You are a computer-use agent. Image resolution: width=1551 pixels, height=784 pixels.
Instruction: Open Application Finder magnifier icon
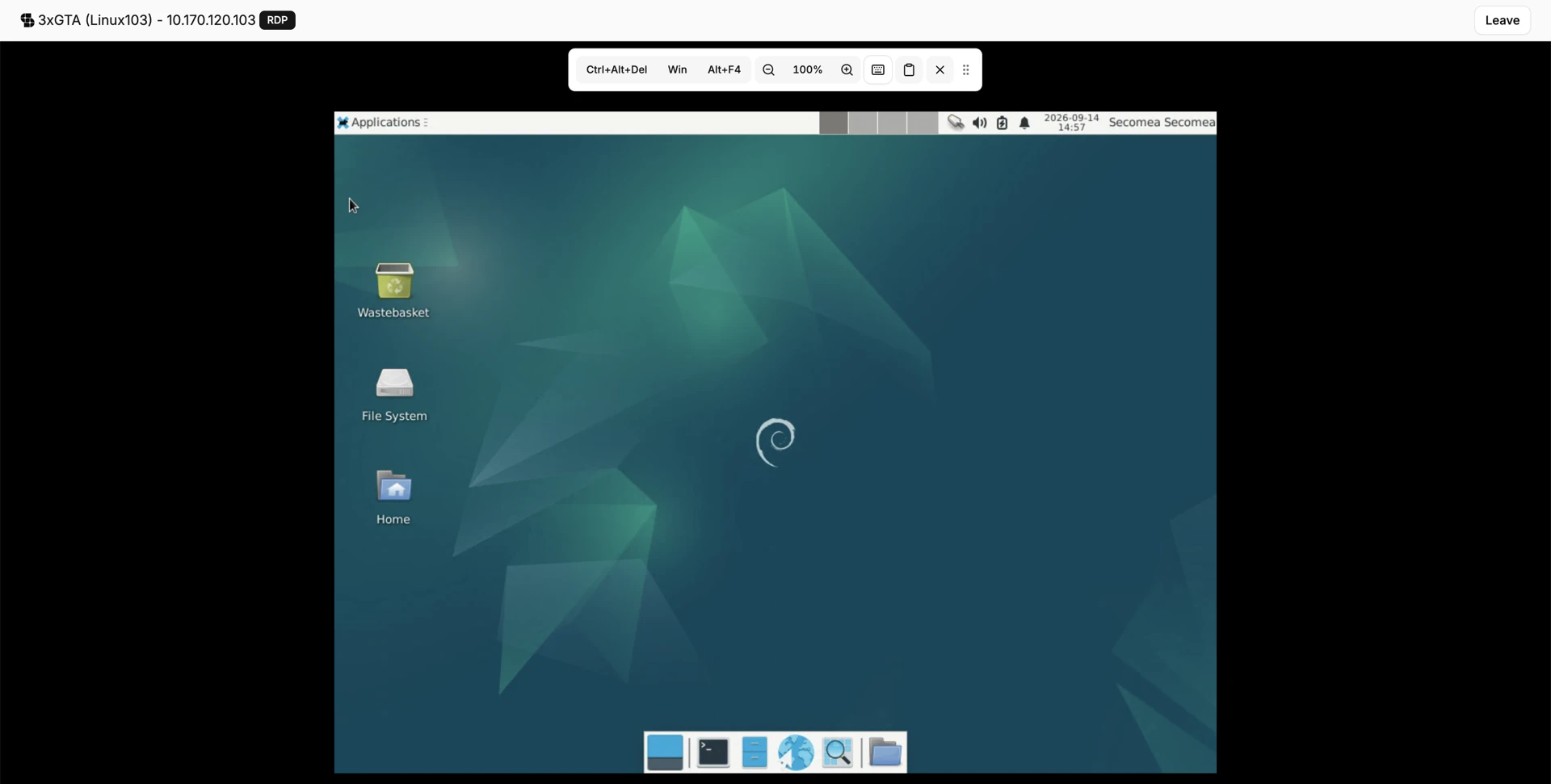pos(838,753)
